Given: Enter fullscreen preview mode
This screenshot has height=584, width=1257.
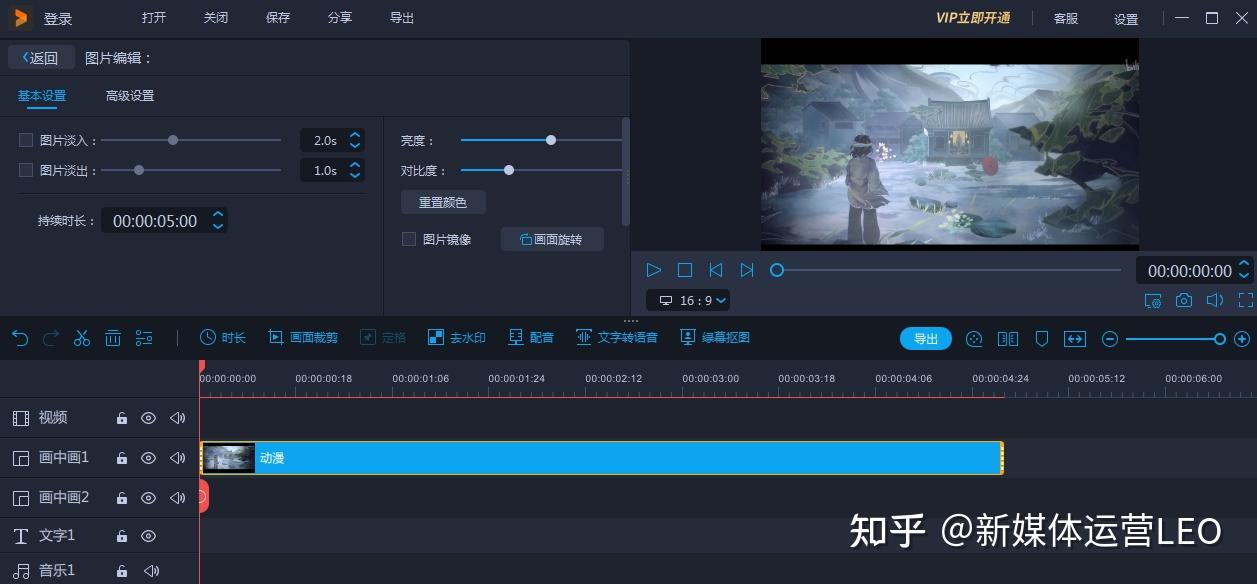Looking at the screenshot, I should (x=1246, y=300).
